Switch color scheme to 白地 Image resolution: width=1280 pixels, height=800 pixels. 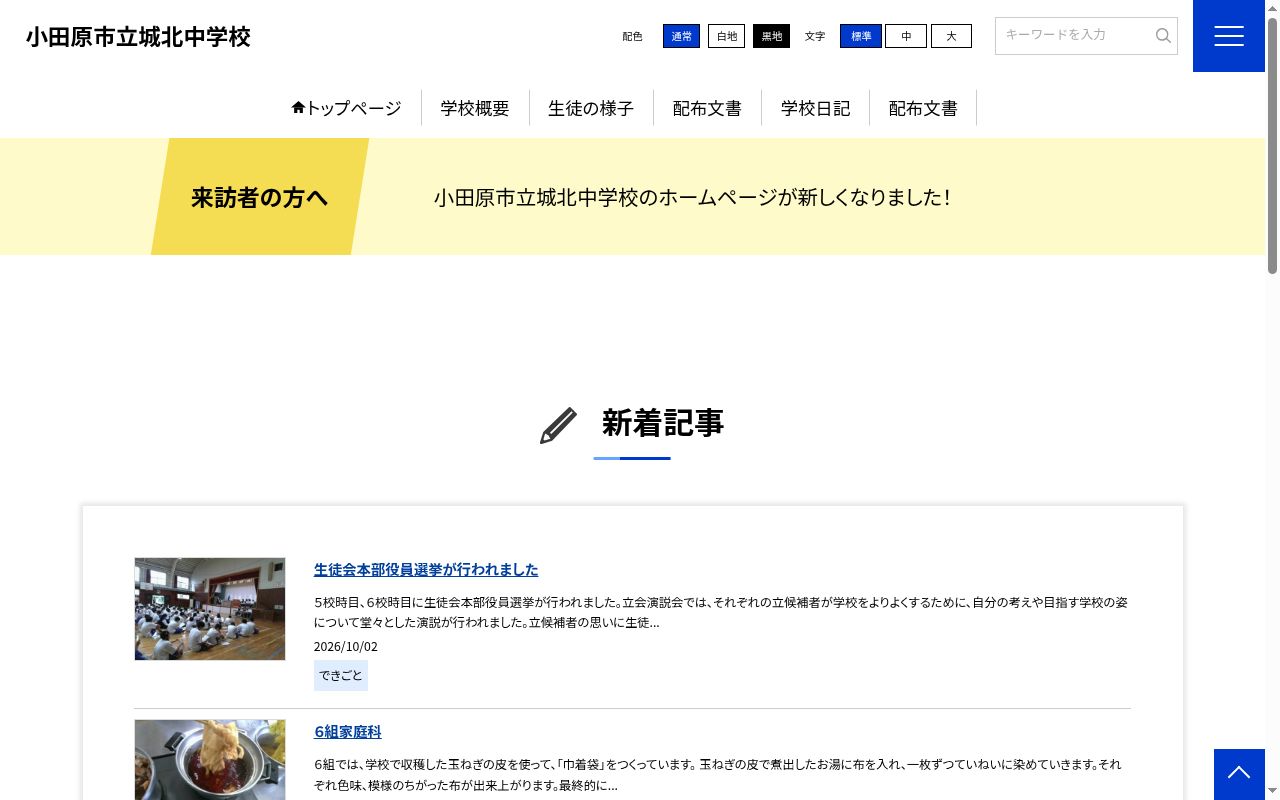pyautogui.click(x=726, y=36)
